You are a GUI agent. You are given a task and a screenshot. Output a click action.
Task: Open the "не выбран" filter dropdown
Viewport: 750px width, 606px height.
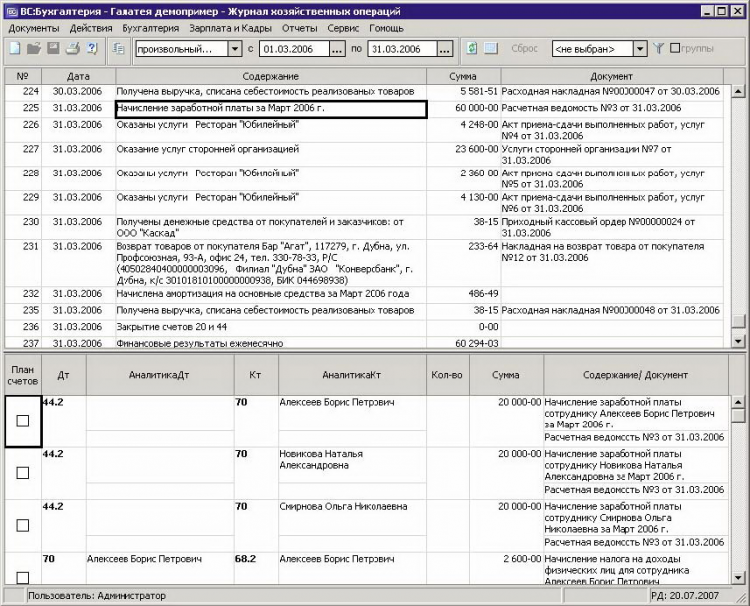(640, 49)
